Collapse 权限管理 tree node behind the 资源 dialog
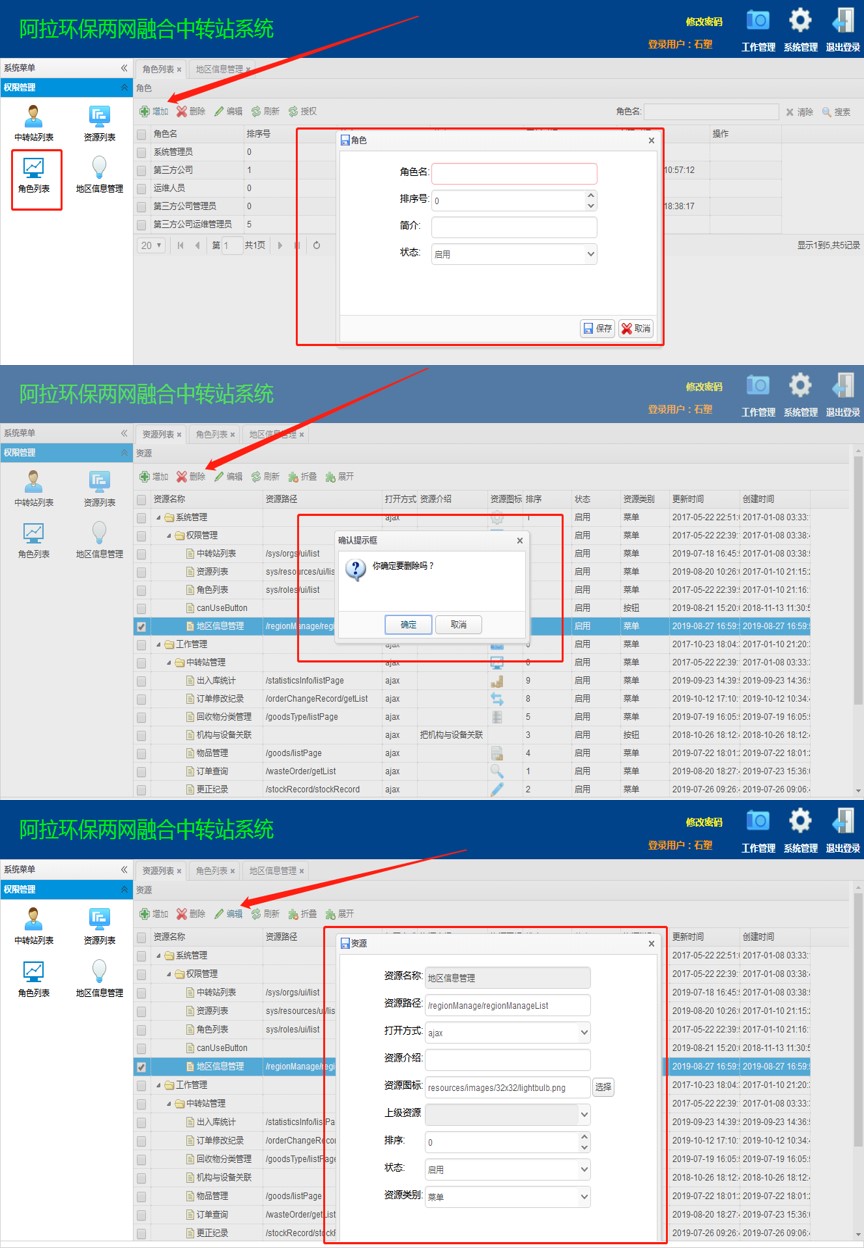864x1248 pixels. 168,973
